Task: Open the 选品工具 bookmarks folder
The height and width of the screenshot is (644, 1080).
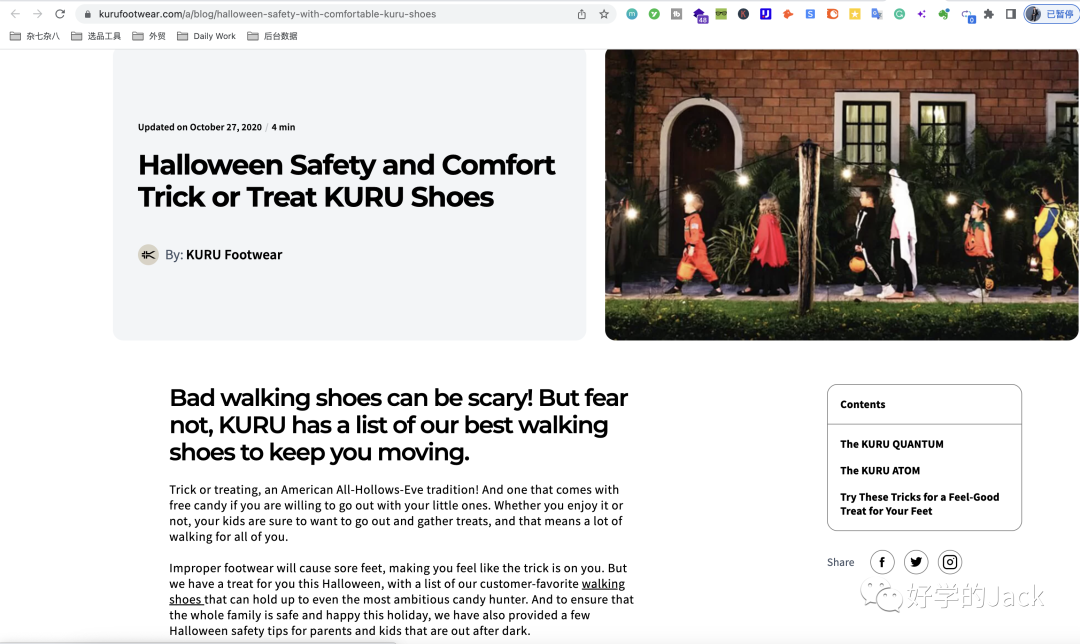Action: tap(96, 36)
